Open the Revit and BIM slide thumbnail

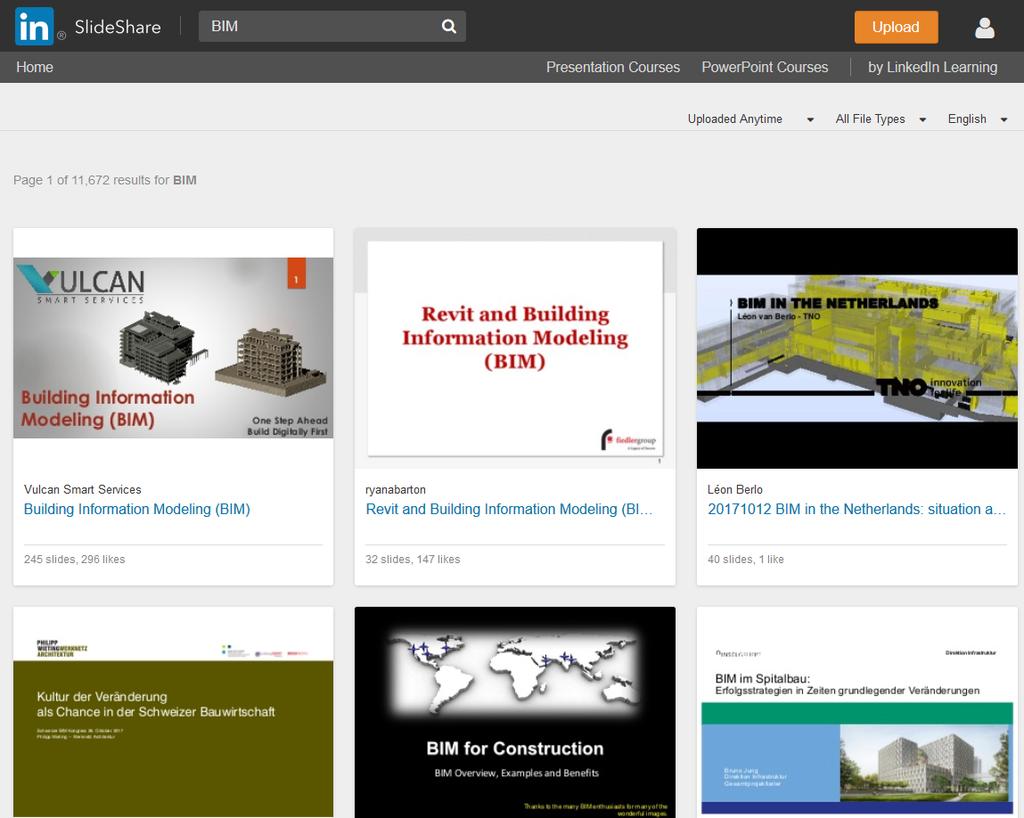(x=515, y=349)
